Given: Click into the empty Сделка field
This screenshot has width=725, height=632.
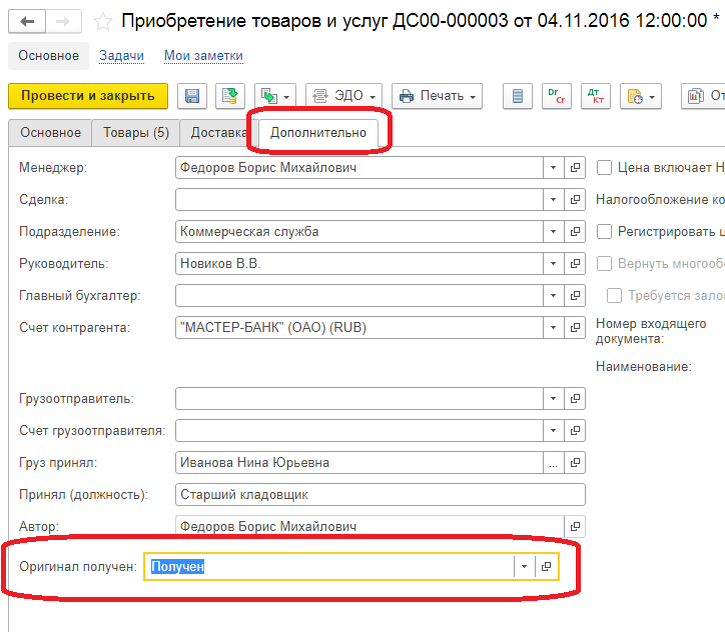Looking at the screenshot, I should [x=359, y=200].
